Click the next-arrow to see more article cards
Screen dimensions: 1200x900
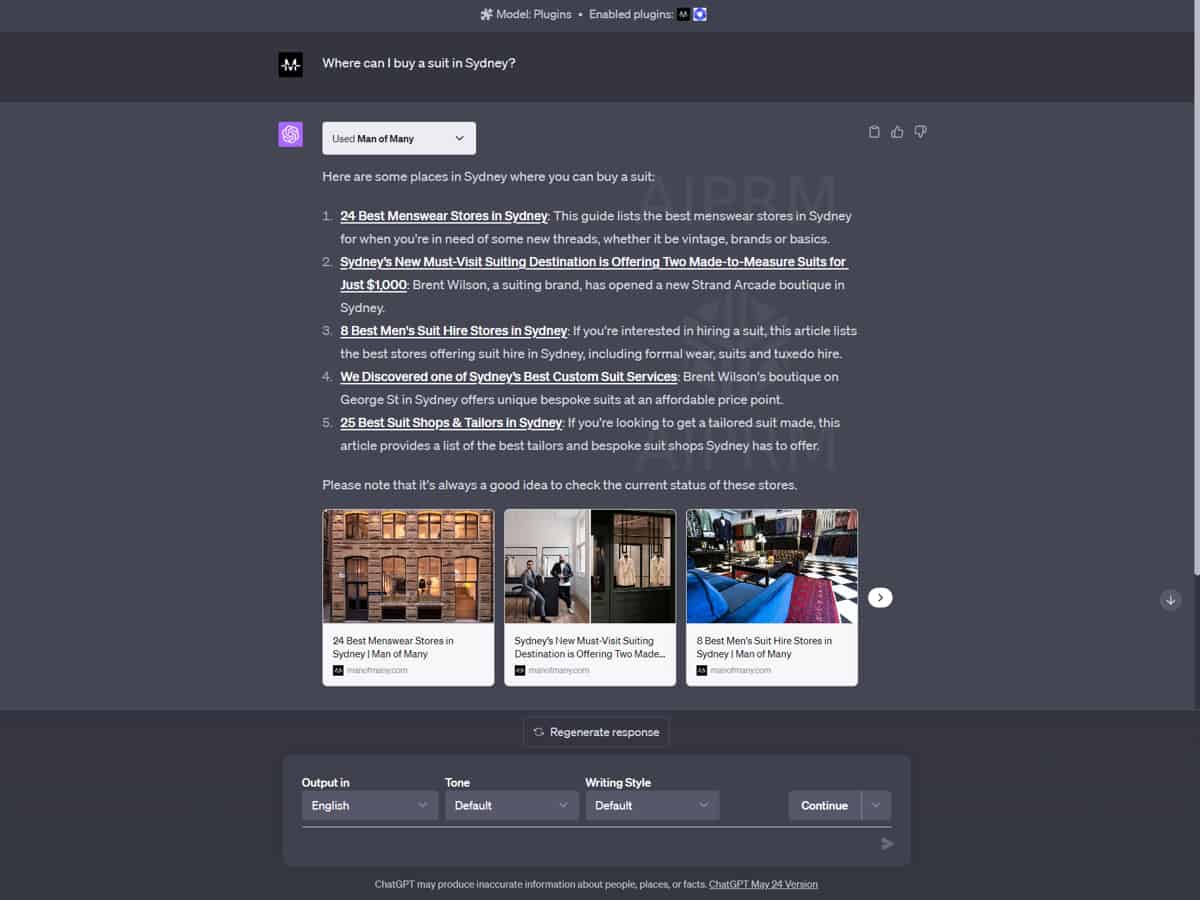(880, 597)
